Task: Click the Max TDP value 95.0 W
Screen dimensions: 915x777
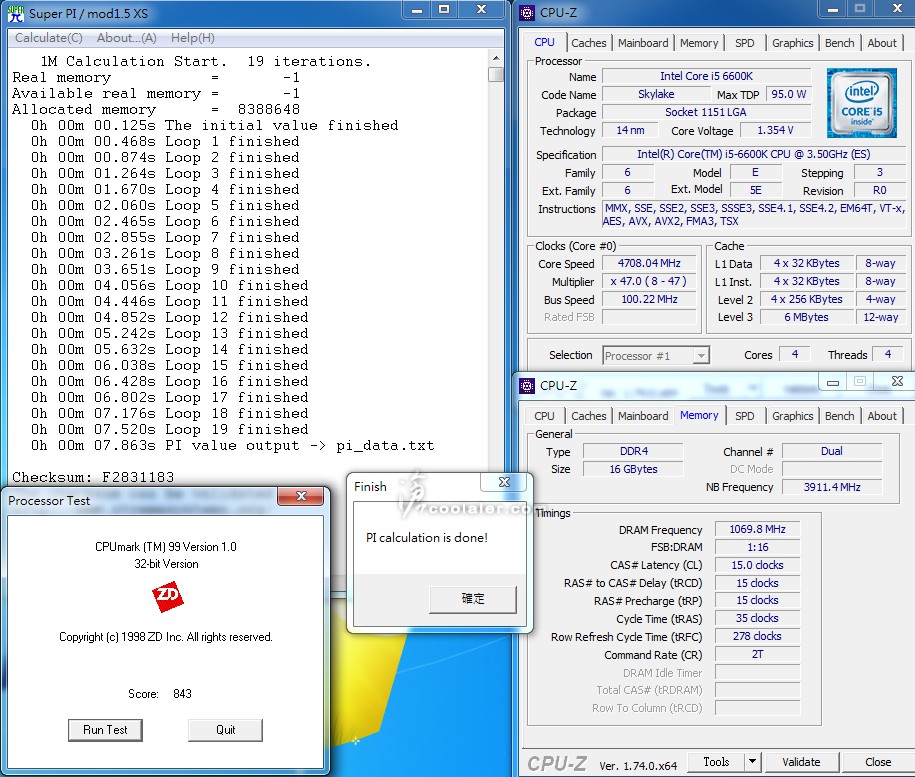Action: (x=788, y=94)
